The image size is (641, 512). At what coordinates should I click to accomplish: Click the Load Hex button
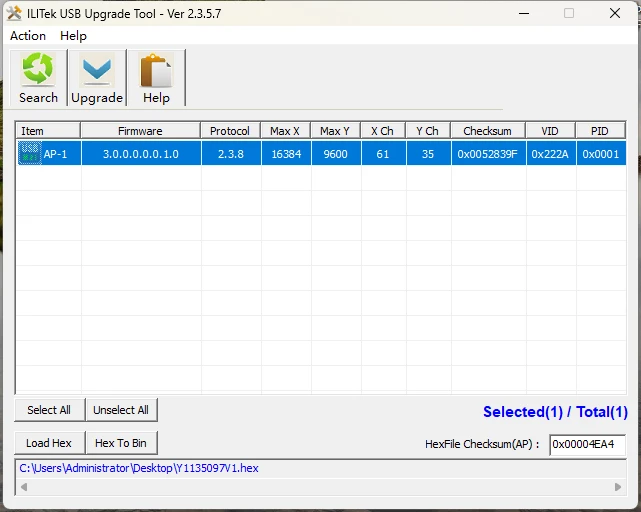coord(49,443)
